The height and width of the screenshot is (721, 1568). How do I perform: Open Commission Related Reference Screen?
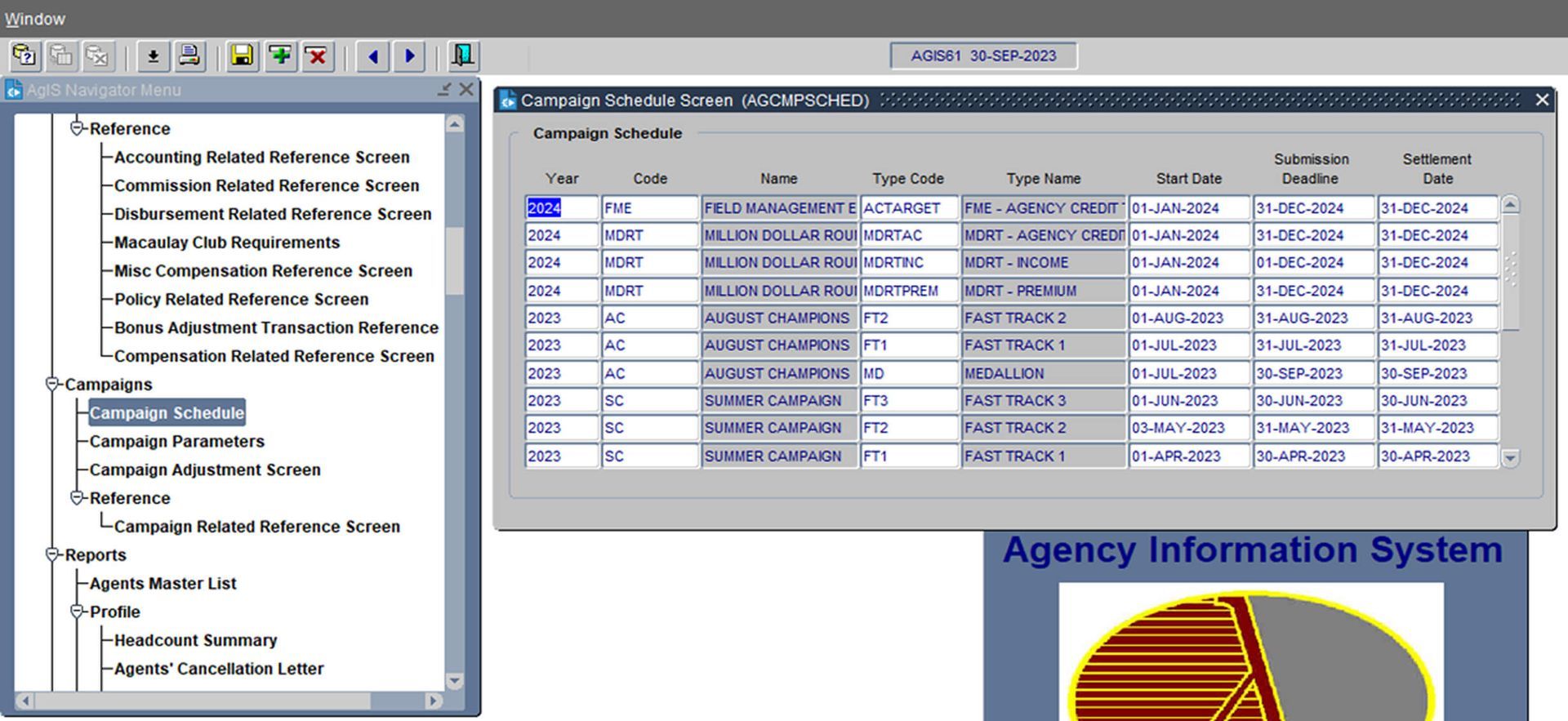[x=267, y=185]
